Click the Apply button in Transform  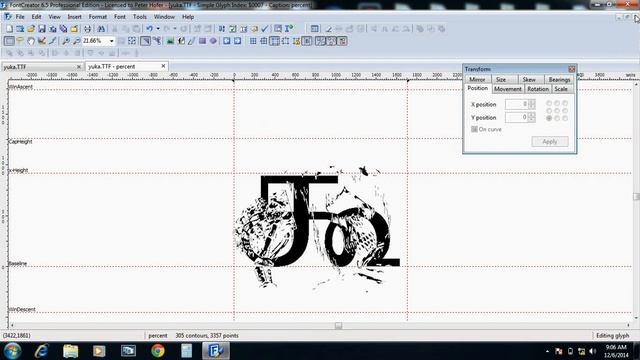pyautogui.click(x=550, y=142)
